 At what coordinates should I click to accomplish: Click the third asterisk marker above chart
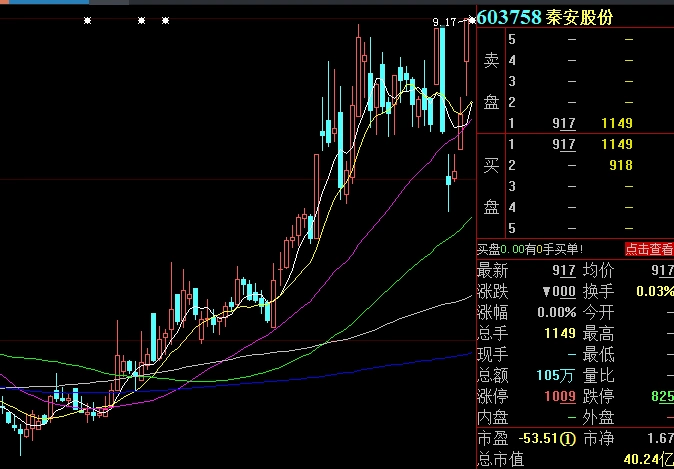pos(166,20)
